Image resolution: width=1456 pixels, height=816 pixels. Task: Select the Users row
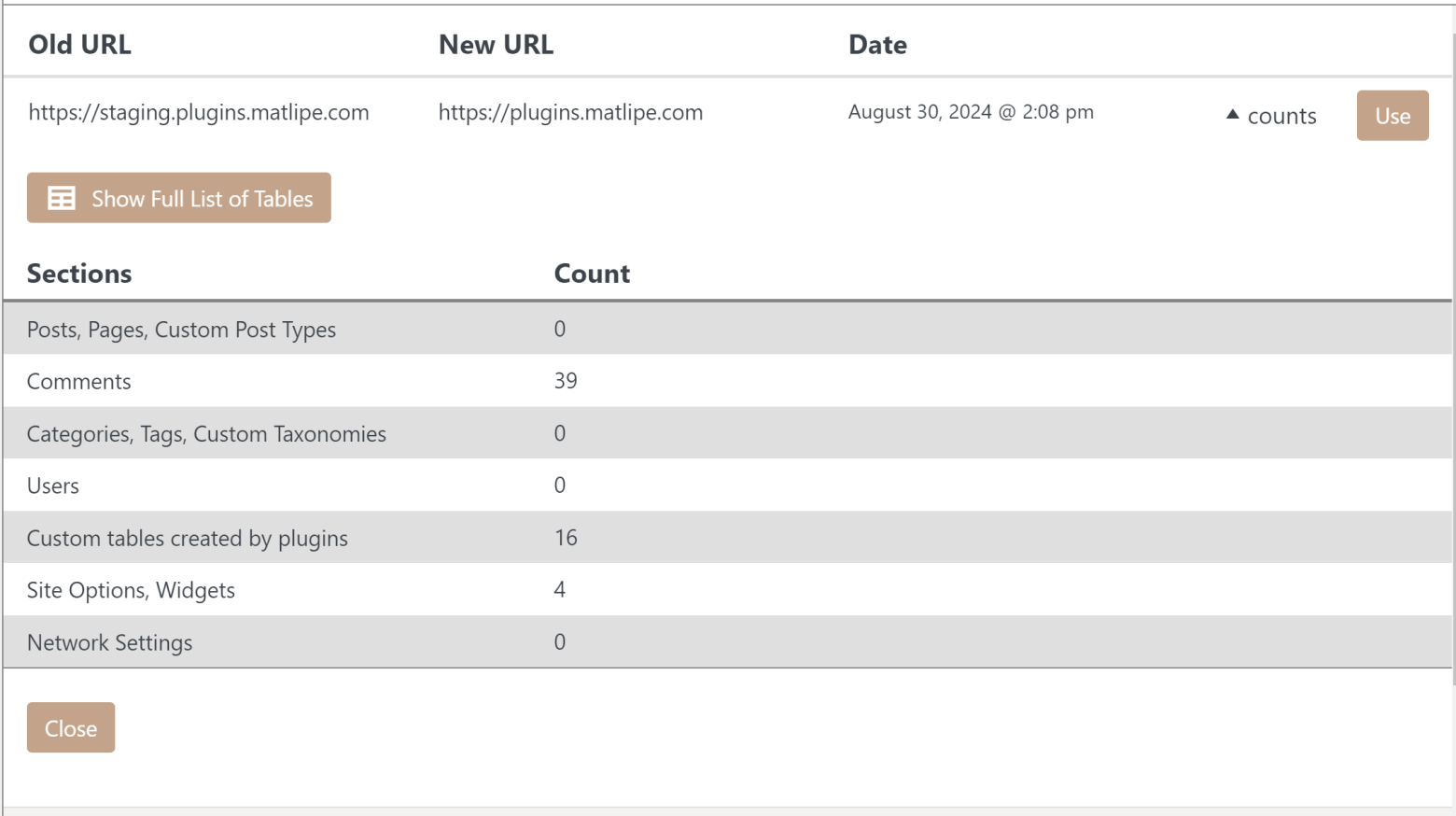53,486
